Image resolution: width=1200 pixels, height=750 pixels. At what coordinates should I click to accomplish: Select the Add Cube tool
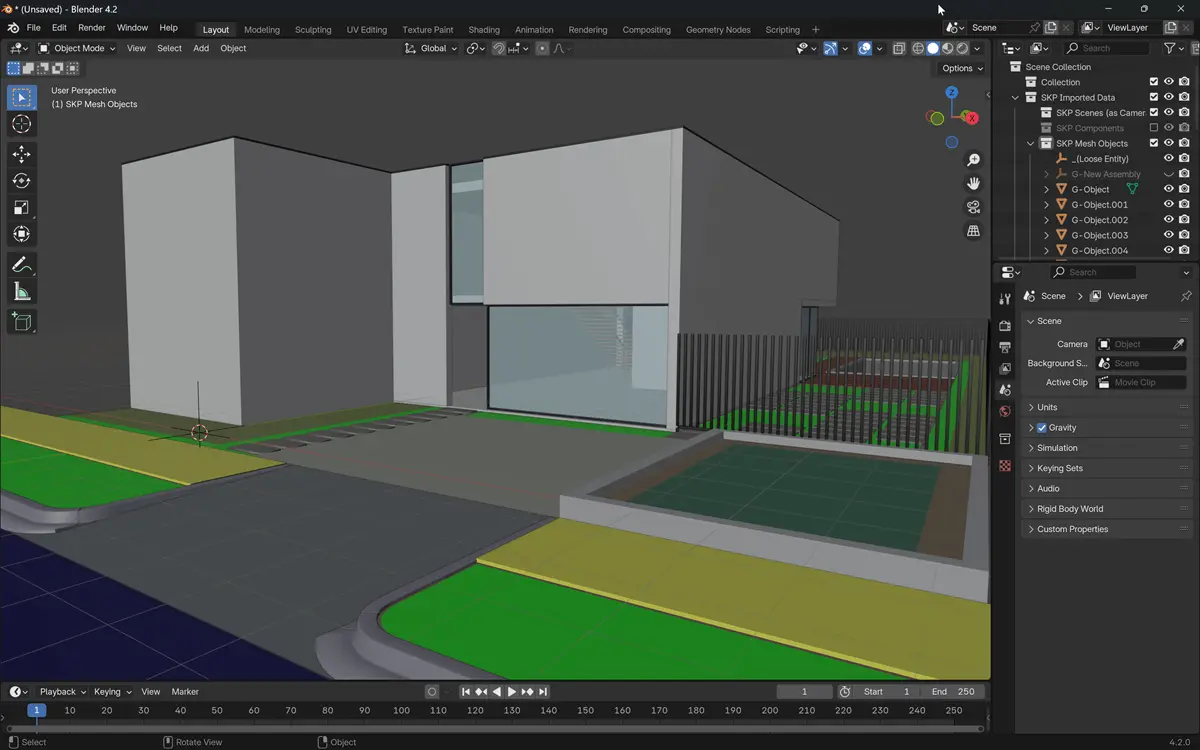21,322
